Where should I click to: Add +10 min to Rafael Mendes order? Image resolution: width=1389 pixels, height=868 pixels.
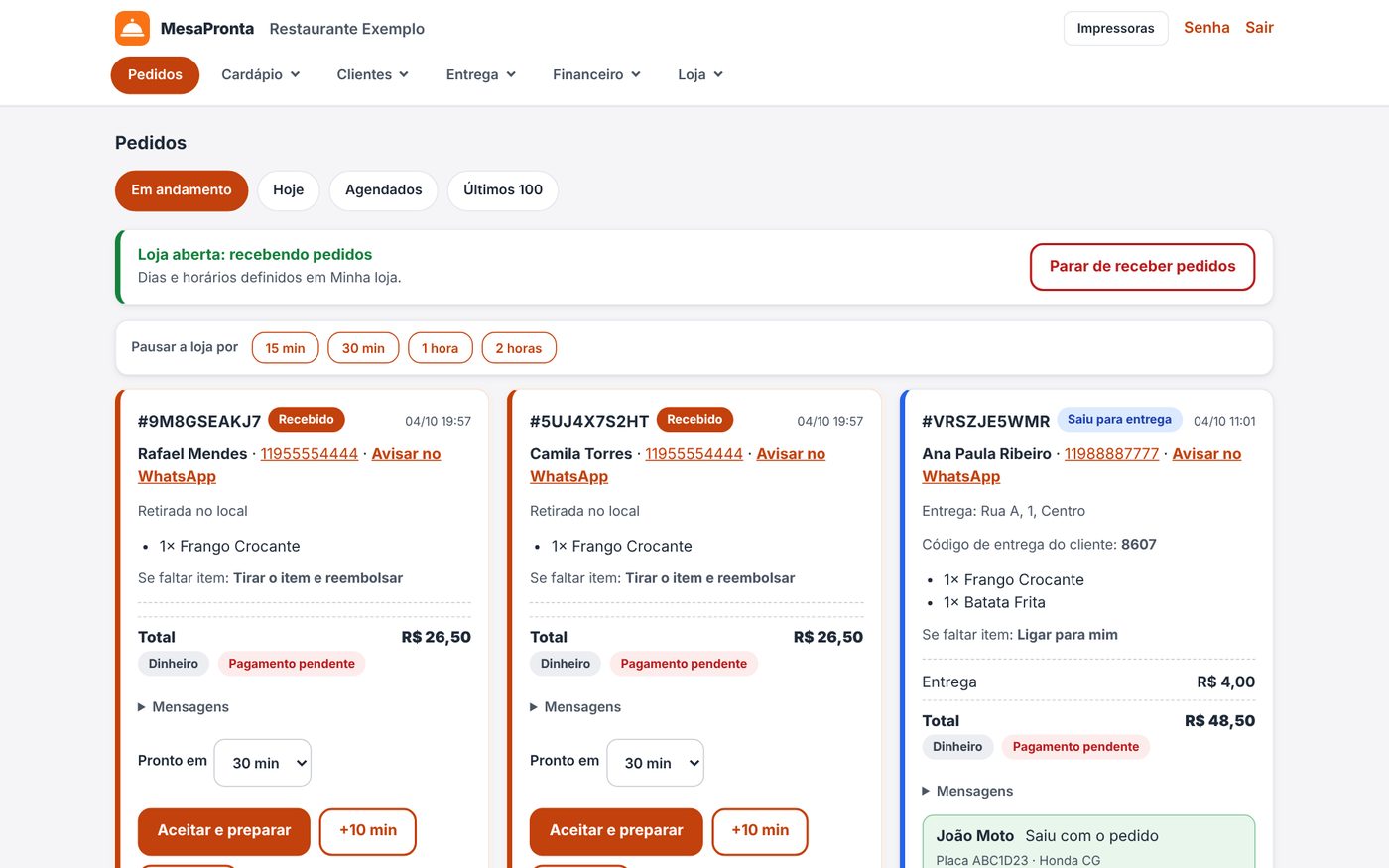click(368, 831)
